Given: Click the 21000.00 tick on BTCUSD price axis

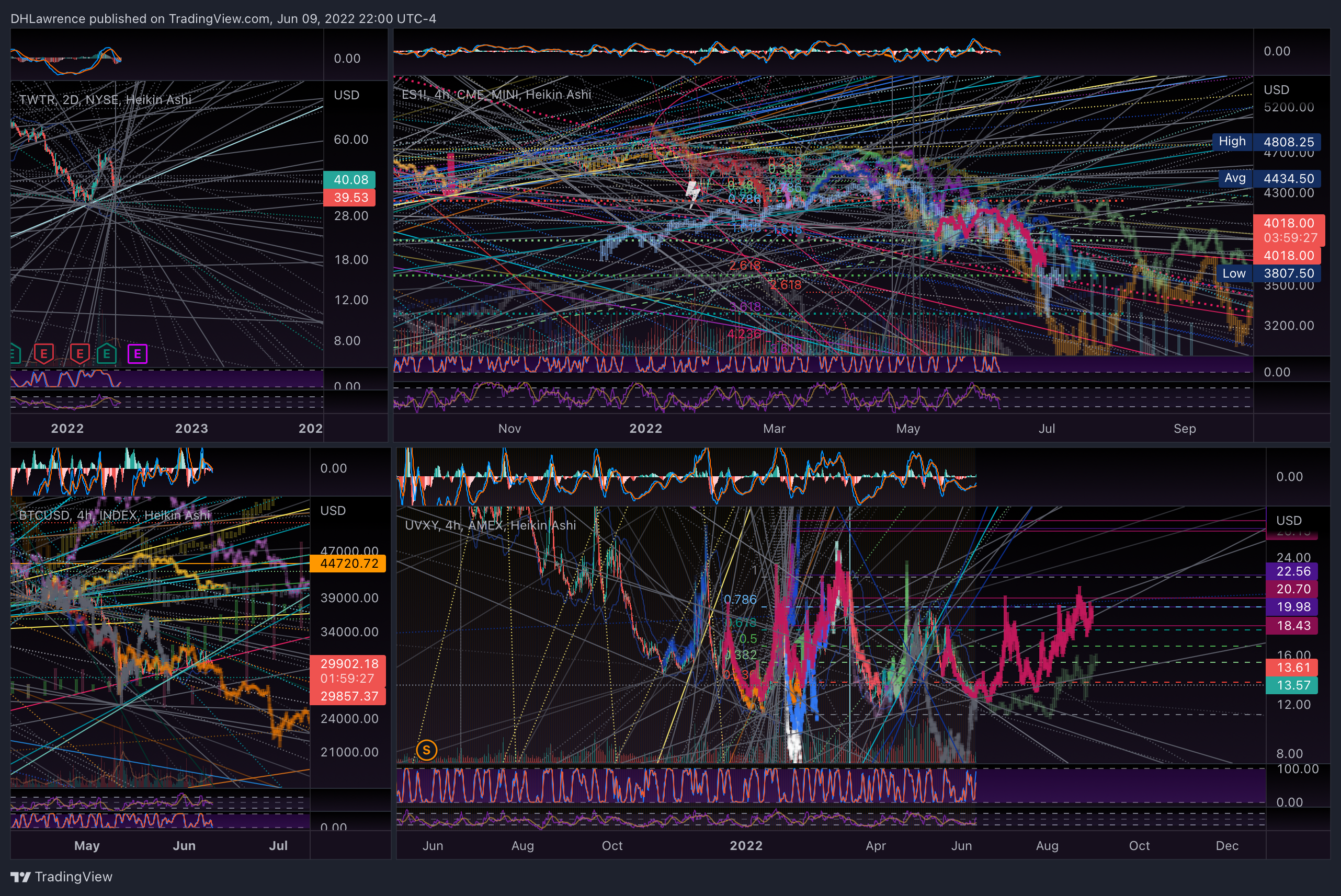Looking at the screenshot, I should [x=349, y=752].
